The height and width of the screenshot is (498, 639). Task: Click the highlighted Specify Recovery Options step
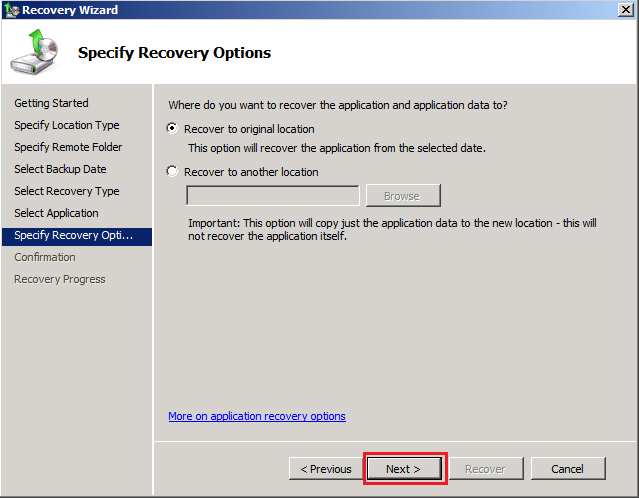(77, 235)
